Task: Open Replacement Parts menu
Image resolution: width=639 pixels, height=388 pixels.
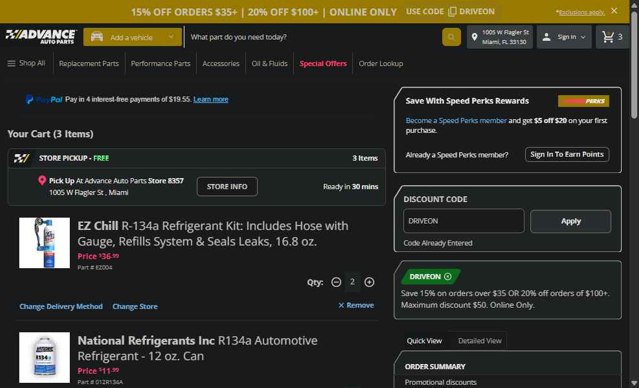Action: tap(89, 64)
